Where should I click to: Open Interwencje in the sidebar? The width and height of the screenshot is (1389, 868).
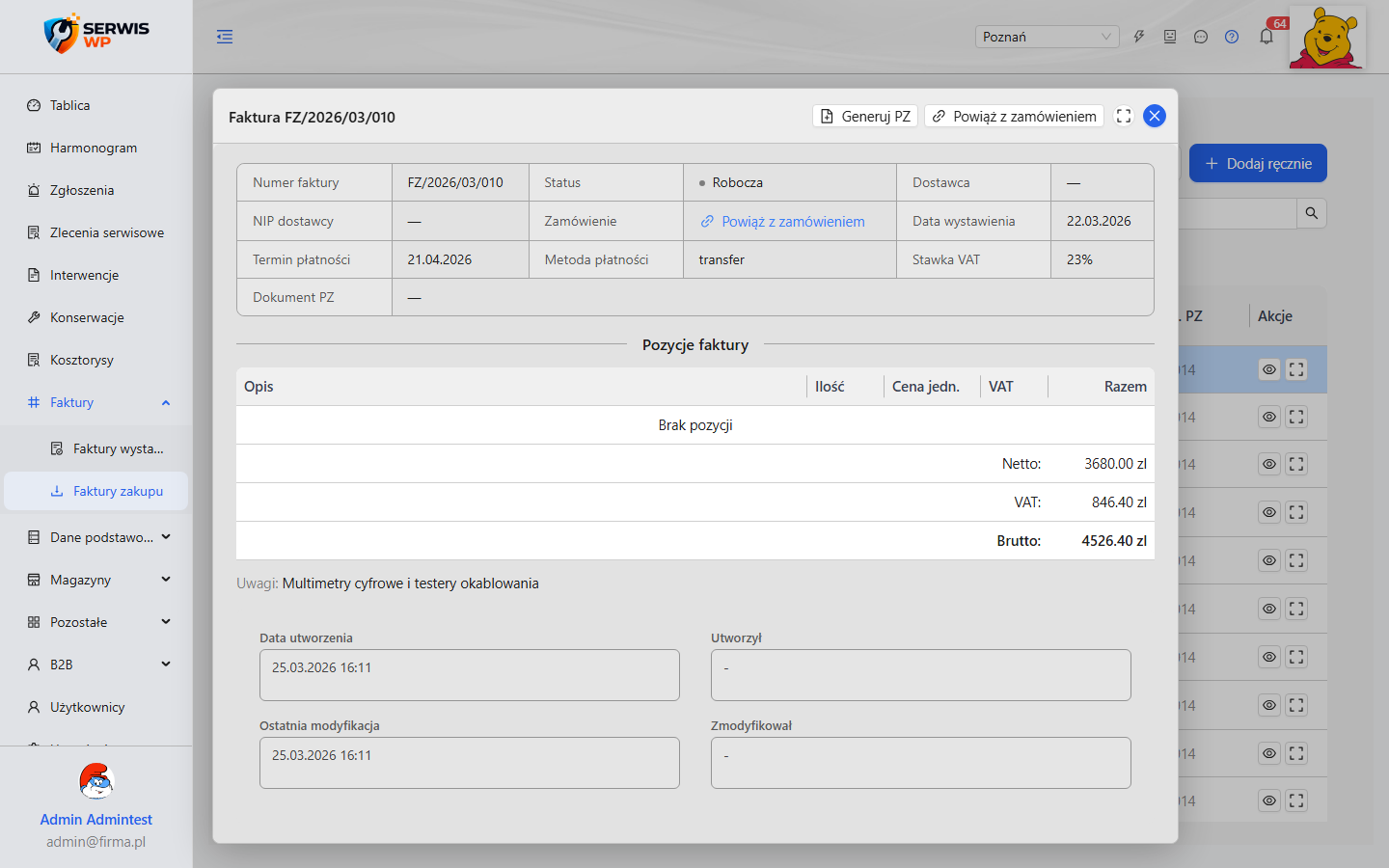(x=96, y=275)
